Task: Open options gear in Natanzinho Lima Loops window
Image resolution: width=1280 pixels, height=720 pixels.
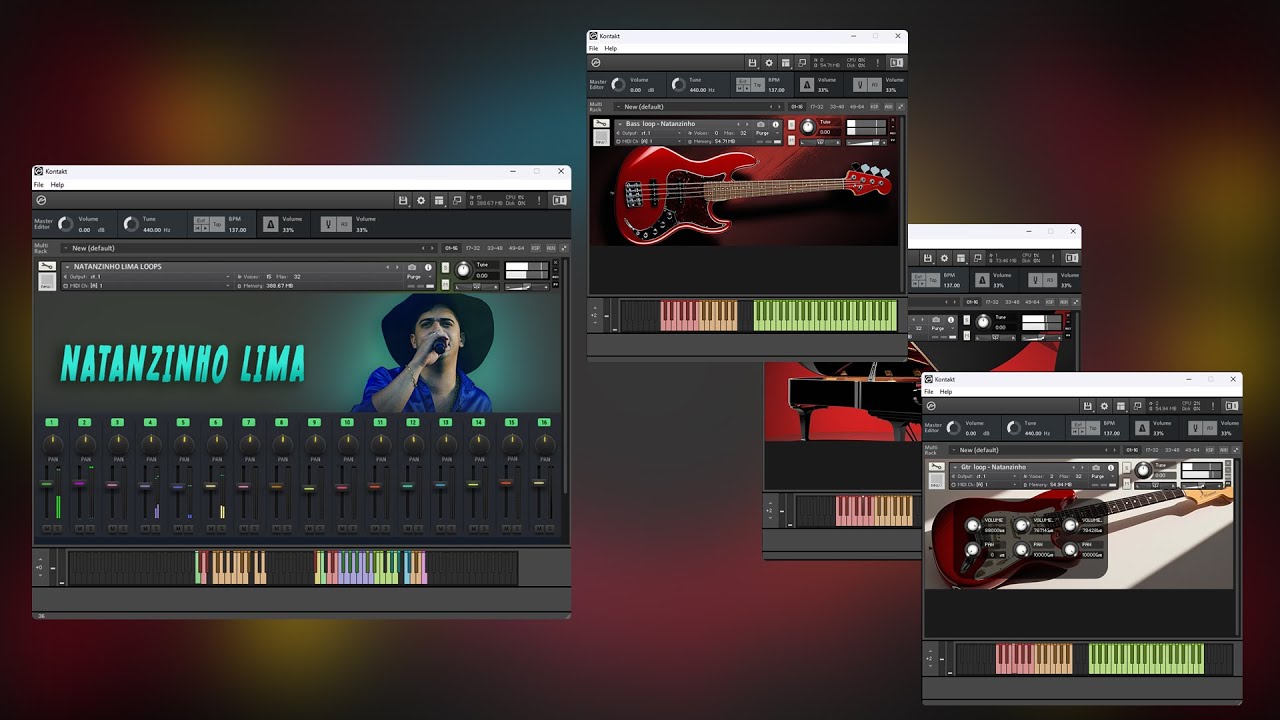Action: tap(421, 200)
